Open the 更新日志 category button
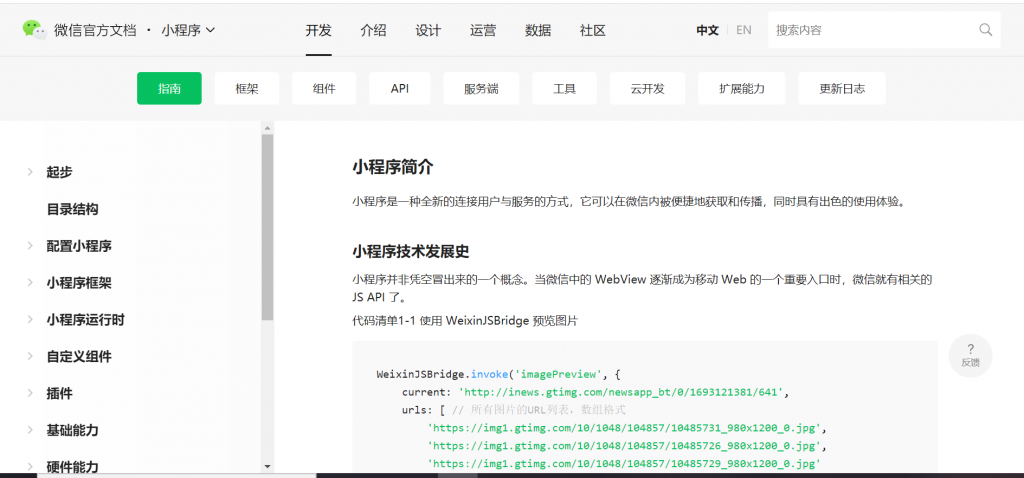Image resolution: width=1024 pixels, height=478 pixels. click(x=842, y=89)
